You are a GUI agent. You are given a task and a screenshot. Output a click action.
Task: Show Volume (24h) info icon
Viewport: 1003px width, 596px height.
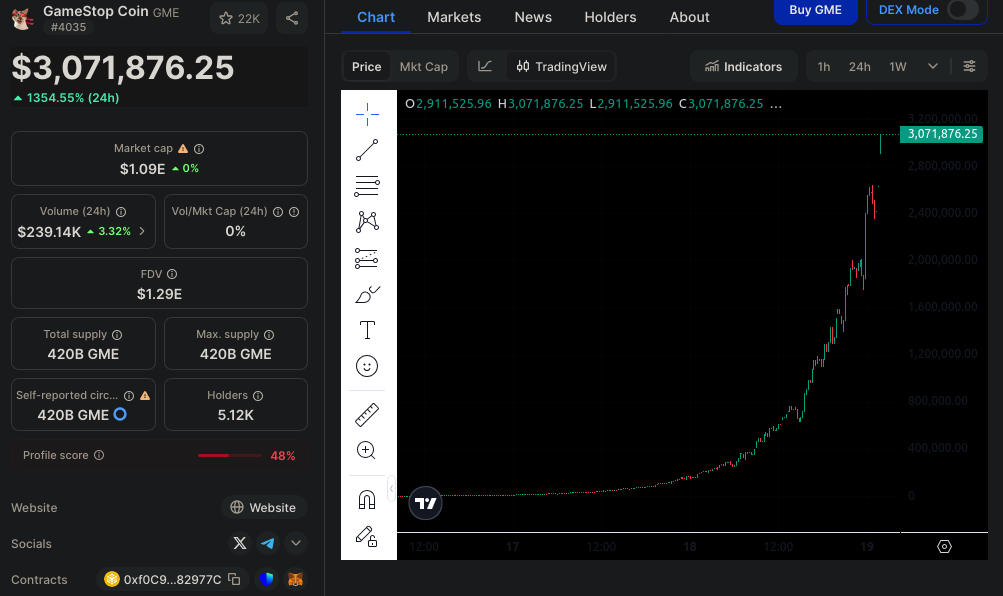(x=121, y=212)
